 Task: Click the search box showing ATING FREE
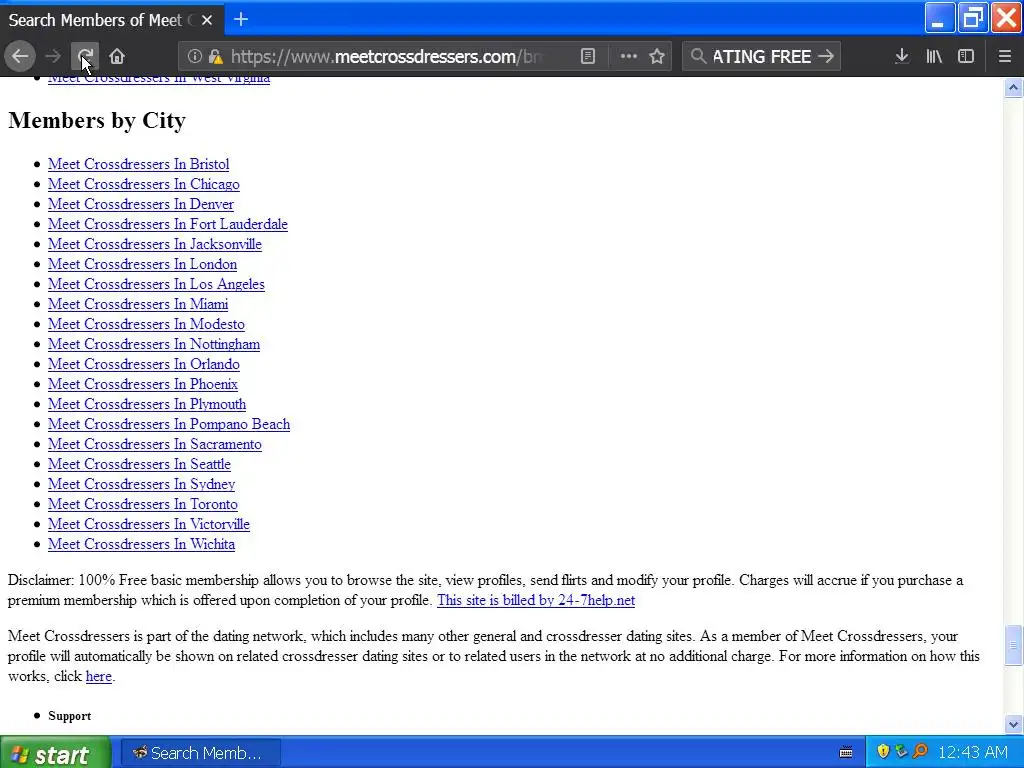coord(761,57)
